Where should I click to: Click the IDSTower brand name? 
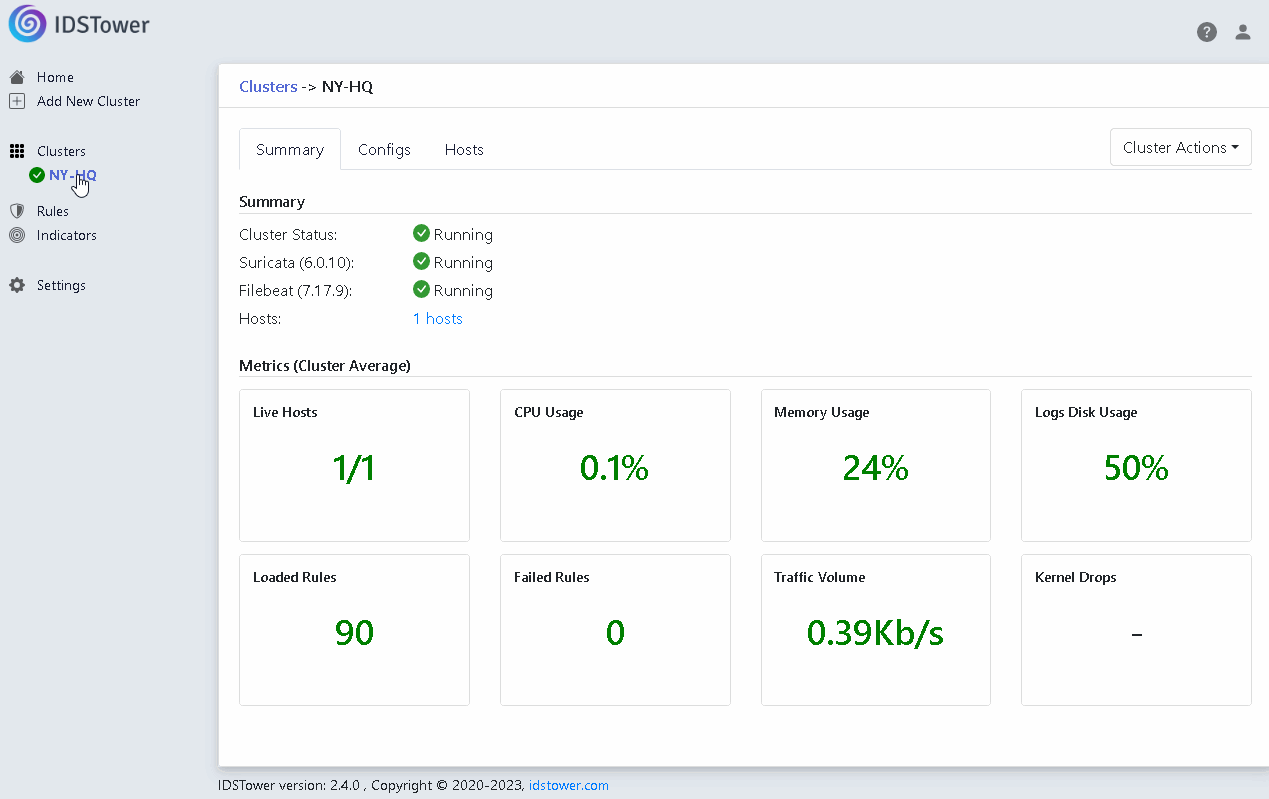click(x=102, y=25)
